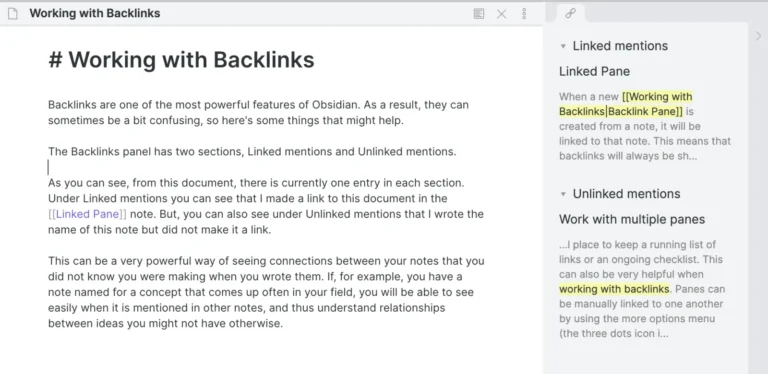Collapse the Linked mentions section

tap(563, 46)
